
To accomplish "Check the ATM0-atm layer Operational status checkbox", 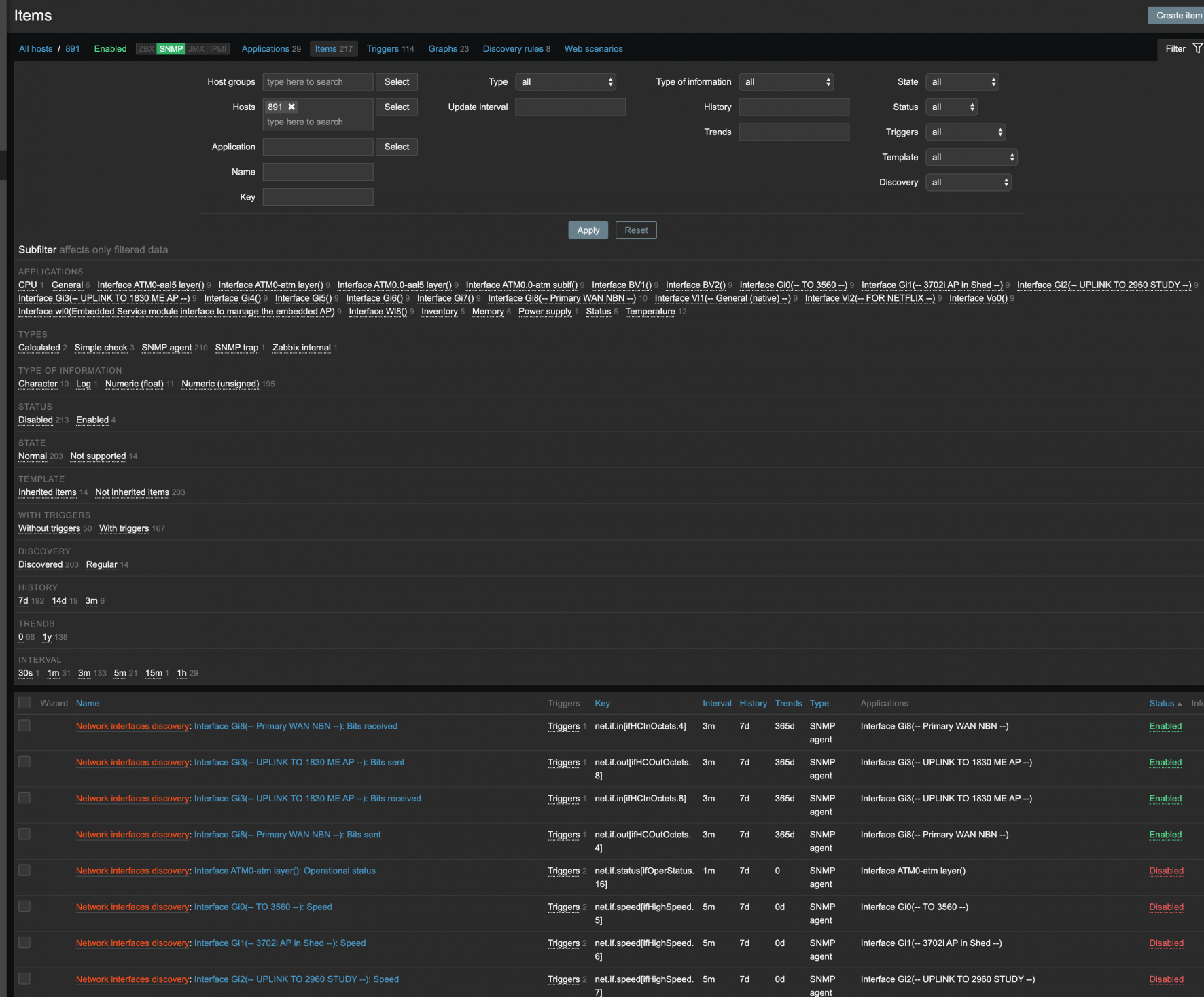I will 24,870.
